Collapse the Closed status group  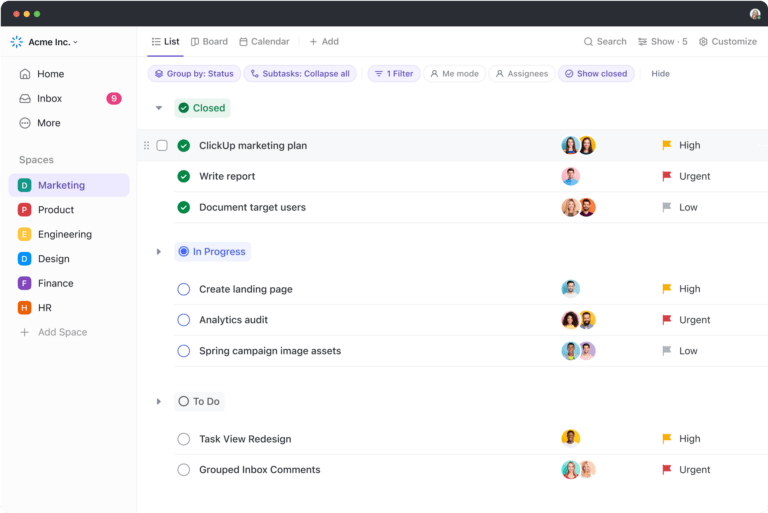coord(159,108)
